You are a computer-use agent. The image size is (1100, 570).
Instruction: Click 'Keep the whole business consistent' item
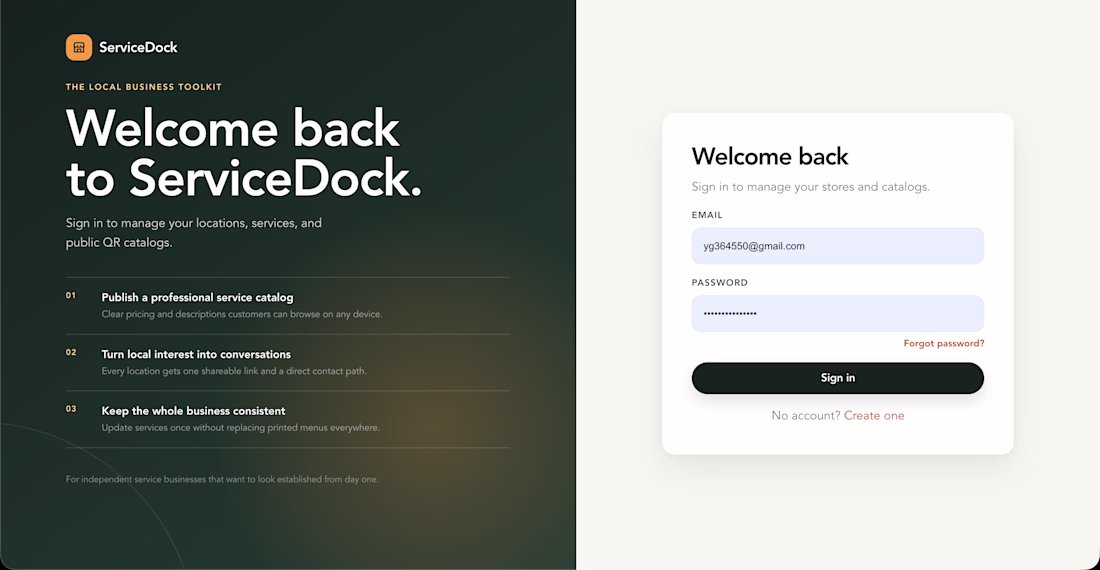tap(193, 411)
